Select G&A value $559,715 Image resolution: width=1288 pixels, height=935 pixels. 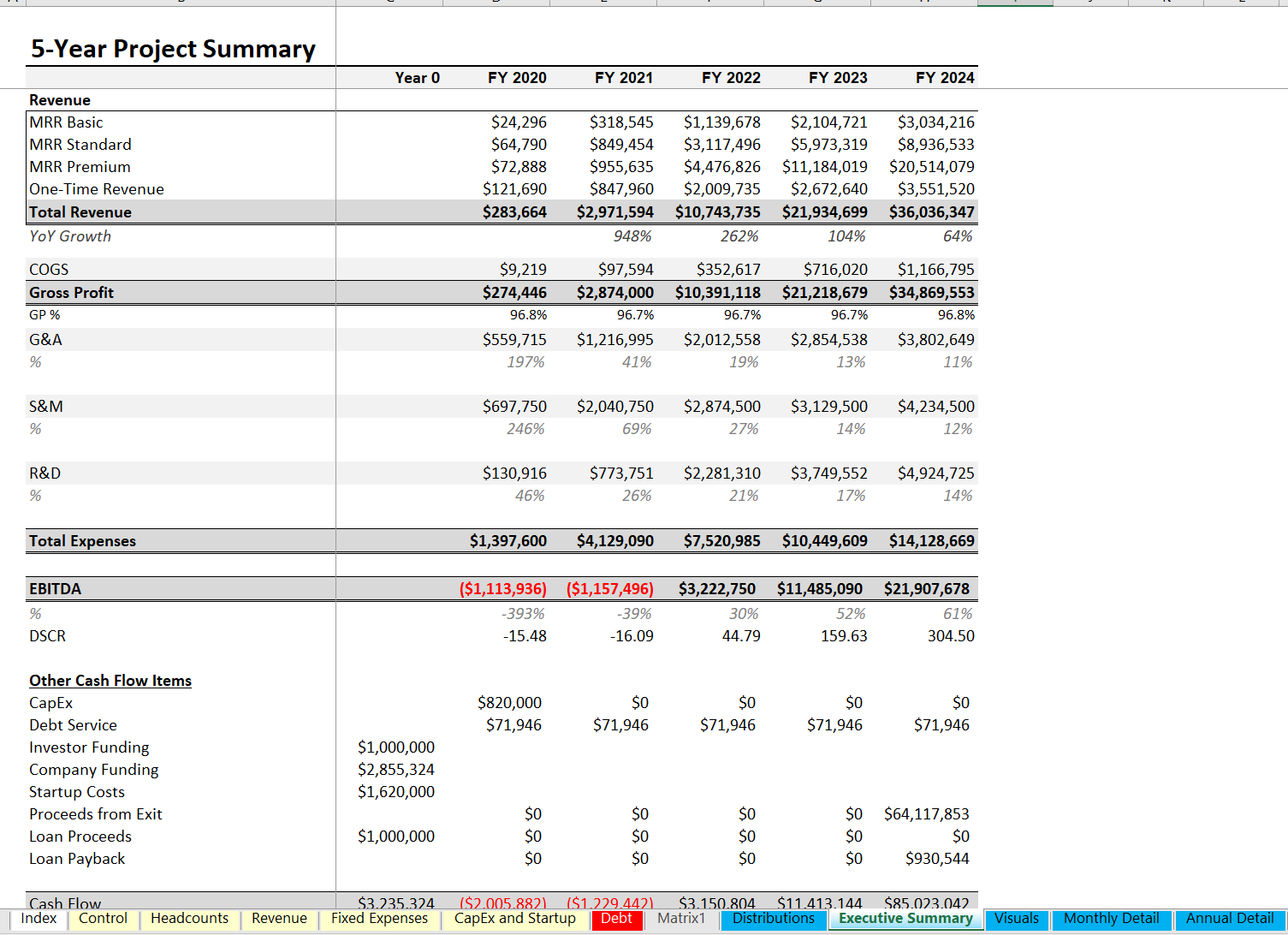514,340
